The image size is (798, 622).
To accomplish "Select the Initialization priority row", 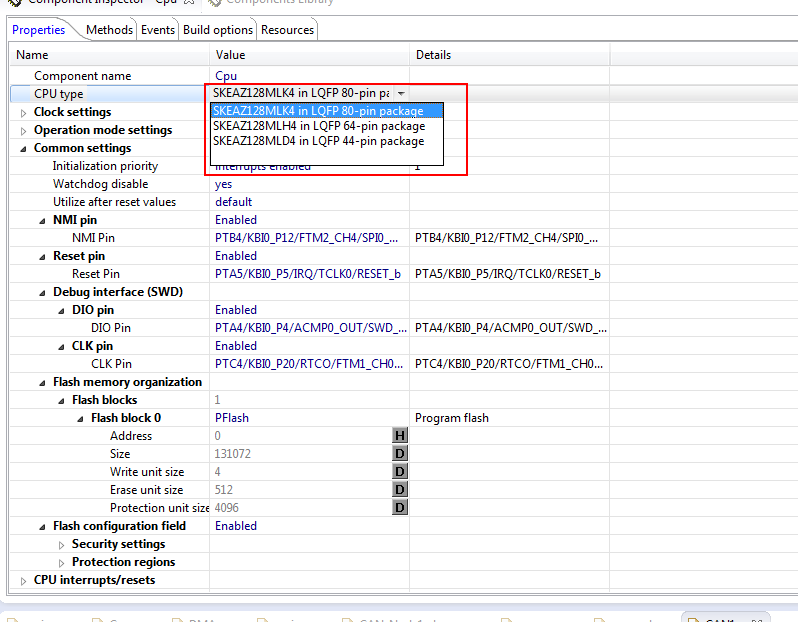I will tap(105, 166).
